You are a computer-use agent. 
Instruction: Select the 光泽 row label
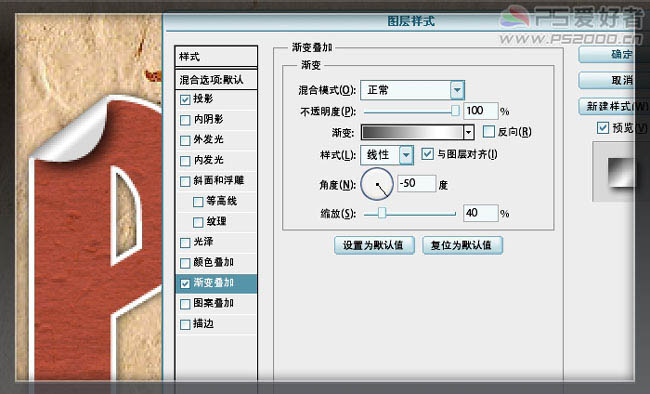click(x=203, y=242)
